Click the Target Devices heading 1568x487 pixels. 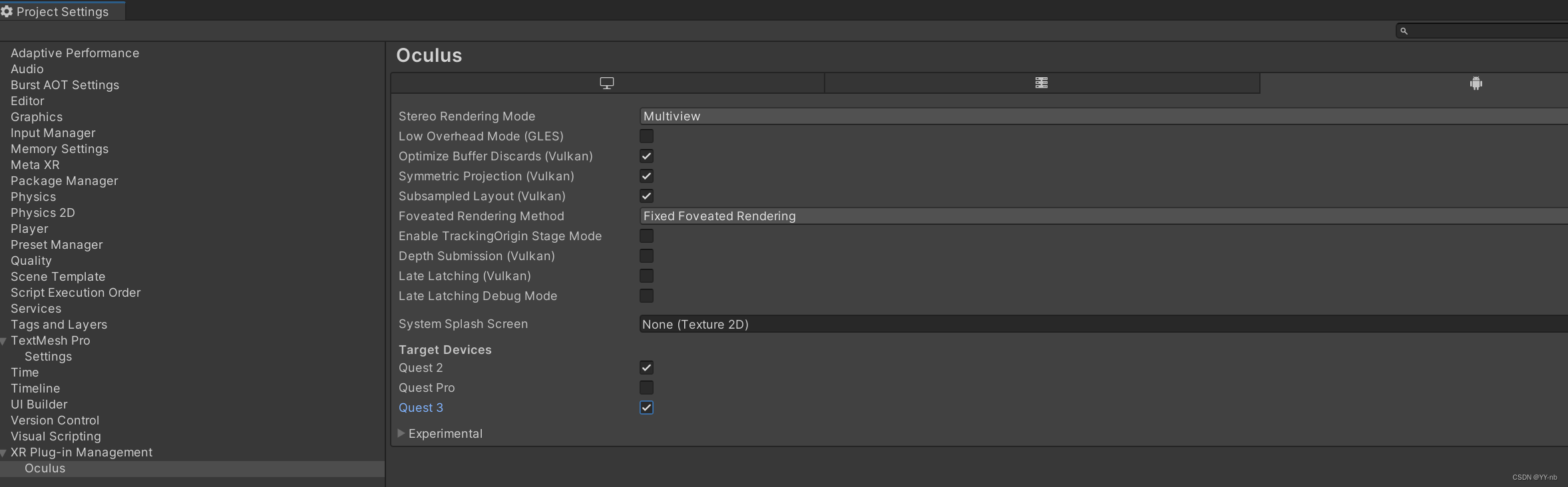pyautogui.click(x=445, y=350)
